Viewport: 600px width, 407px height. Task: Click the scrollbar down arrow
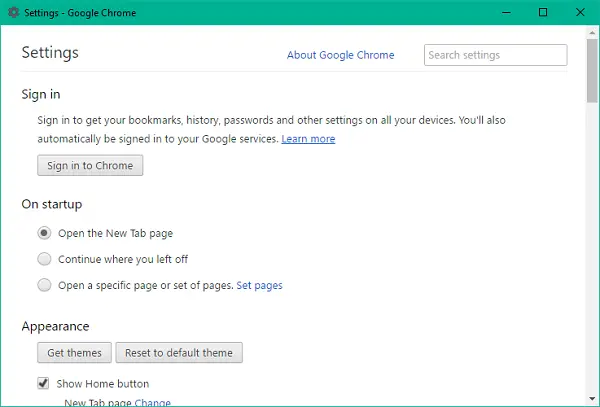coord(592,400)
